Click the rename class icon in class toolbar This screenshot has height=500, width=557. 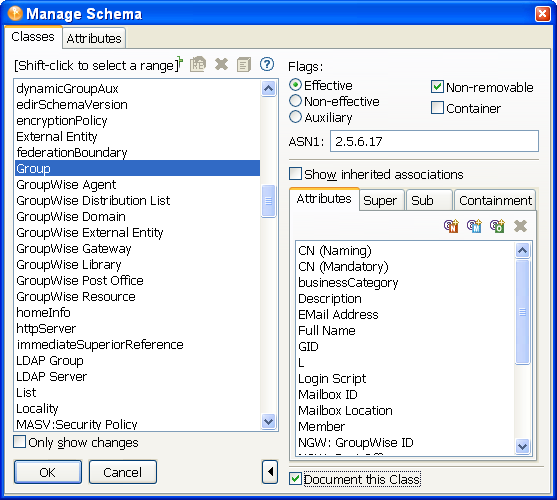point(198,64)
